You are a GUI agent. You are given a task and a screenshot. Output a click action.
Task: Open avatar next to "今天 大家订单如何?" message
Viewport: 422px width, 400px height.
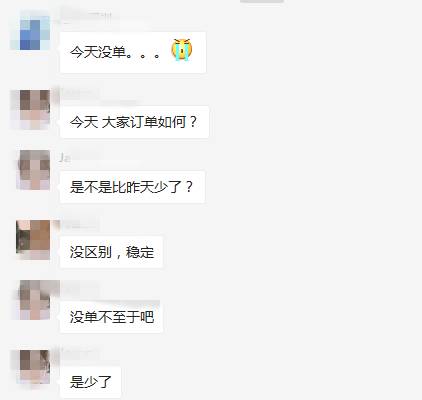pos(31,109)
